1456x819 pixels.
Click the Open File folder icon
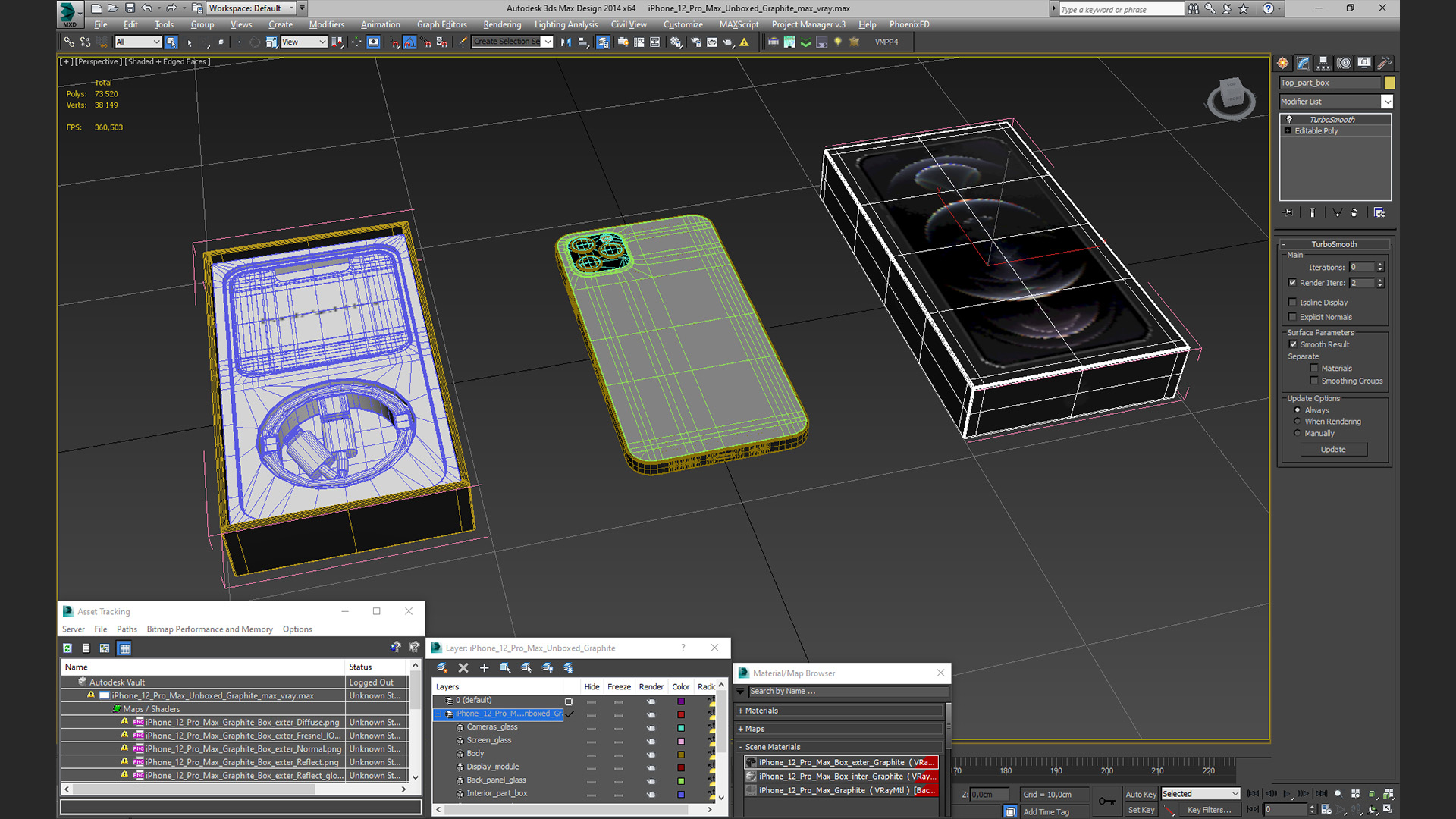[113, 8]
